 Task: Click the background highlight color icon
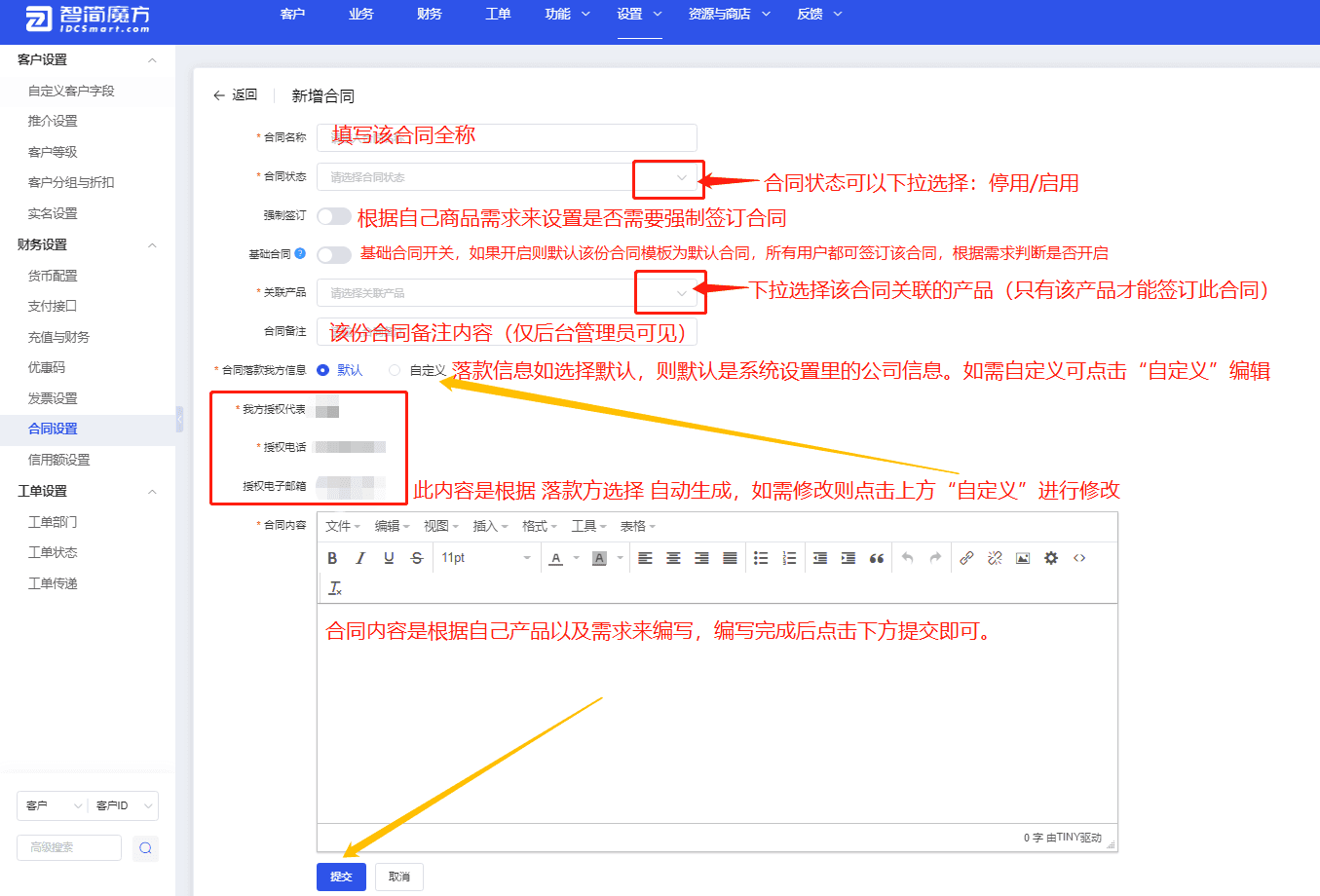(x=599, y=558)
